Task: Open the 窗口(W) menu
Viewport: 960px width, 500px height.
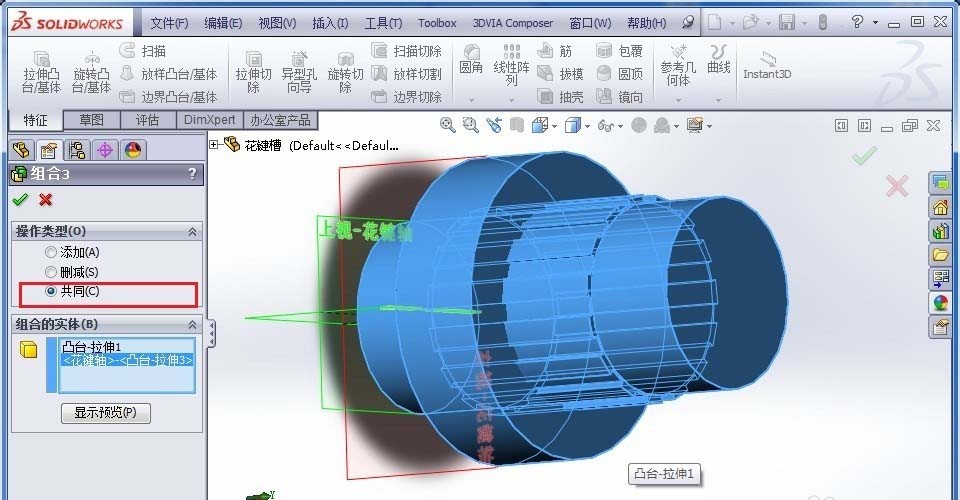Action: click(590, 23)
